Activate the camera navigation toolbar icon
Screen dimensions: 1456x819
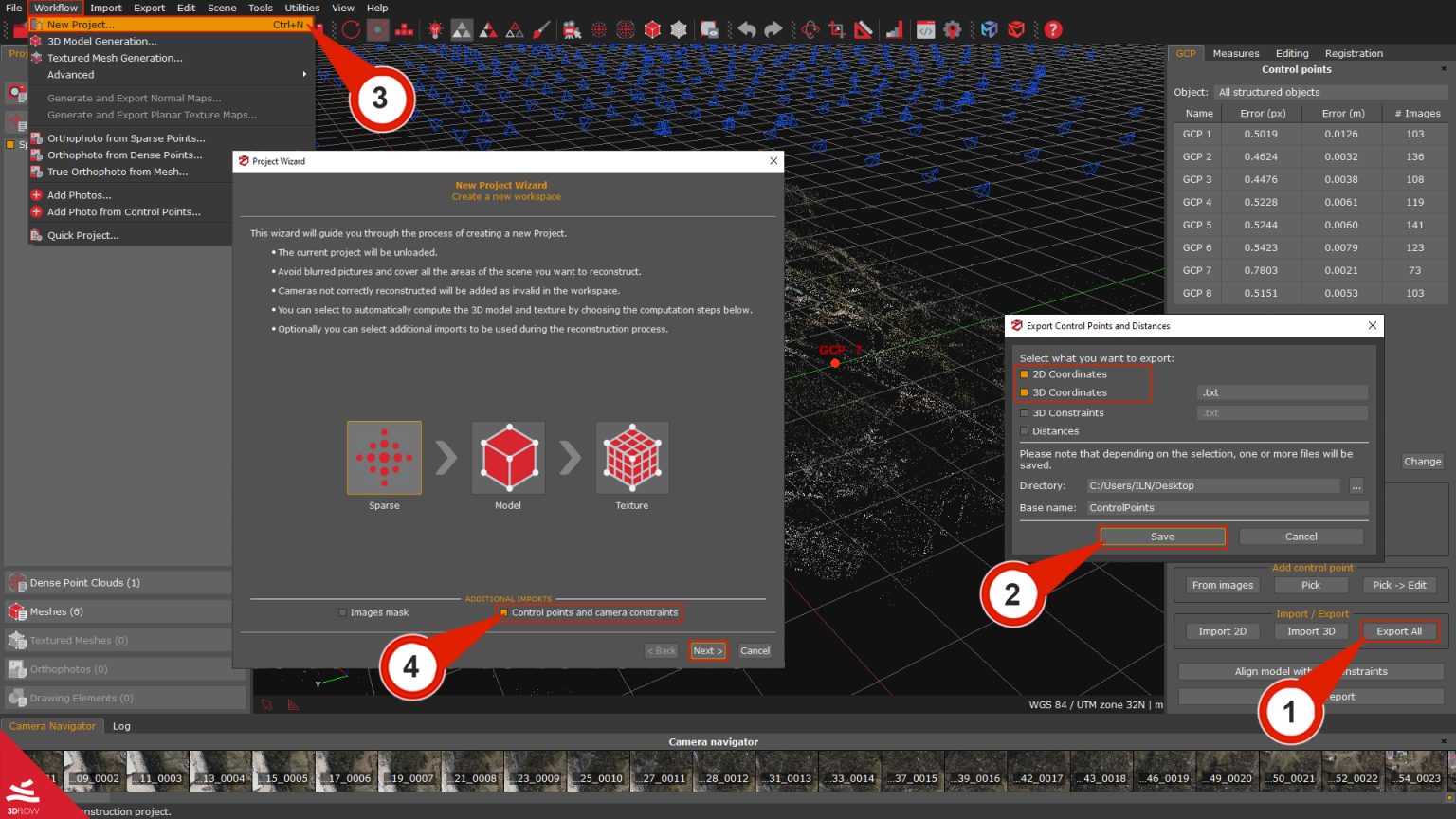[571, 29]
